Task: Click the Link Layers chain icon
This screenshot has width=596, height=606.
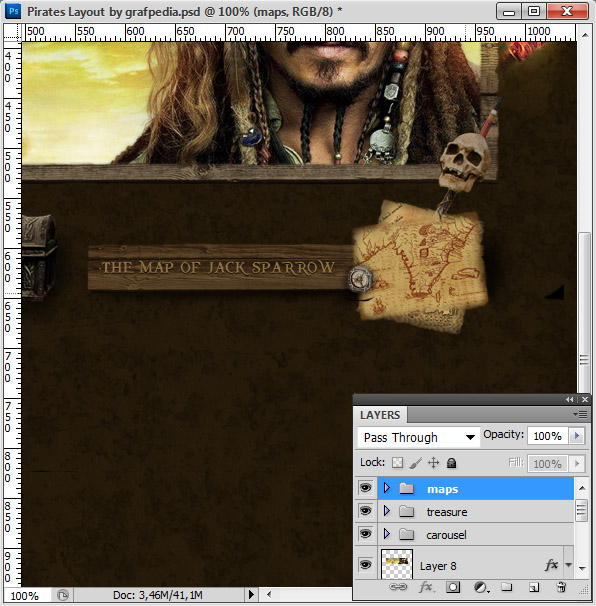Action: click(398, 587)
